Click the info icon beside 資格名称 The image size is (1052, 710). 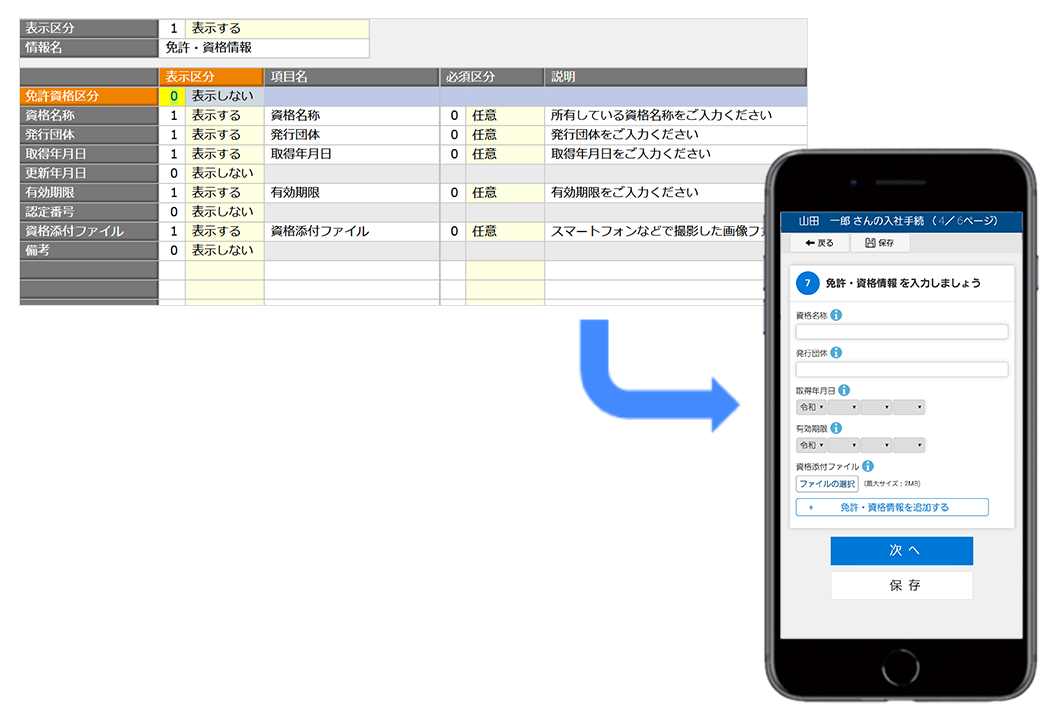coord(836,315)
